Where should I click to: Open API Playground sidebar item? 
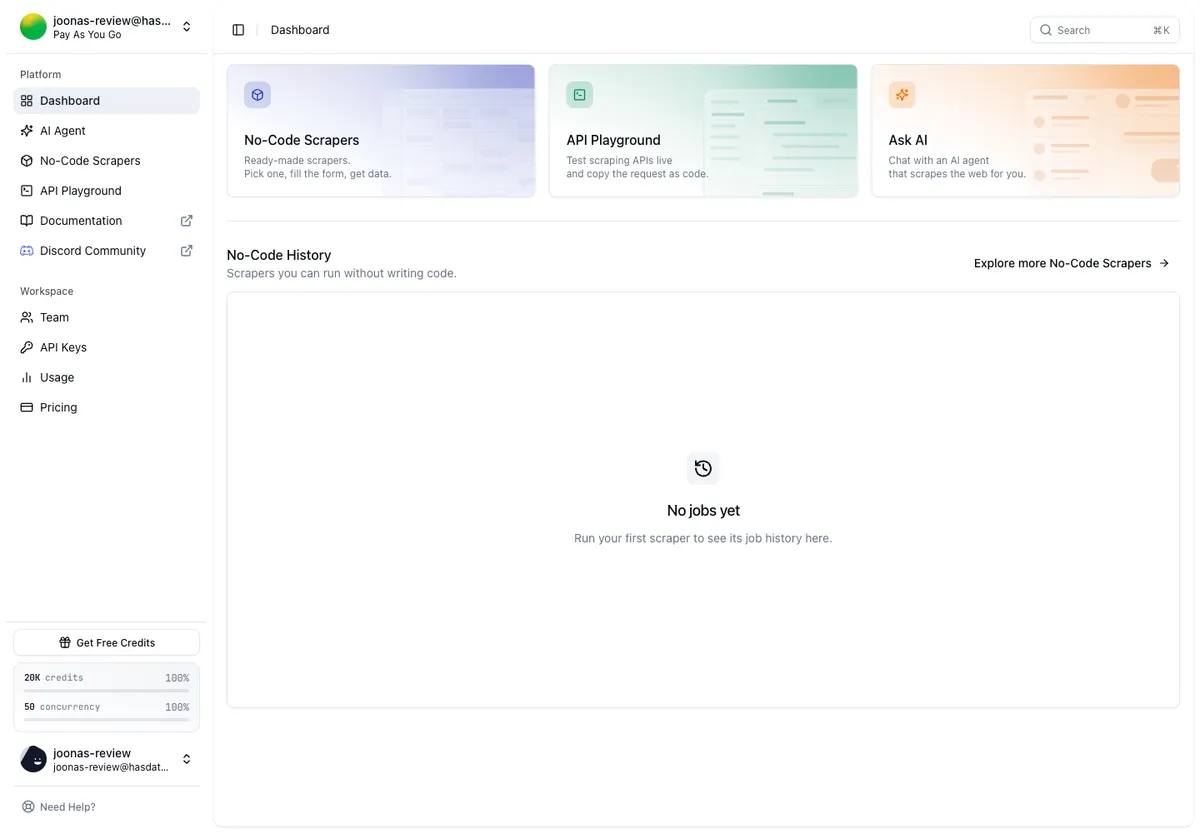pyautogui.click(x=106, y=191)
